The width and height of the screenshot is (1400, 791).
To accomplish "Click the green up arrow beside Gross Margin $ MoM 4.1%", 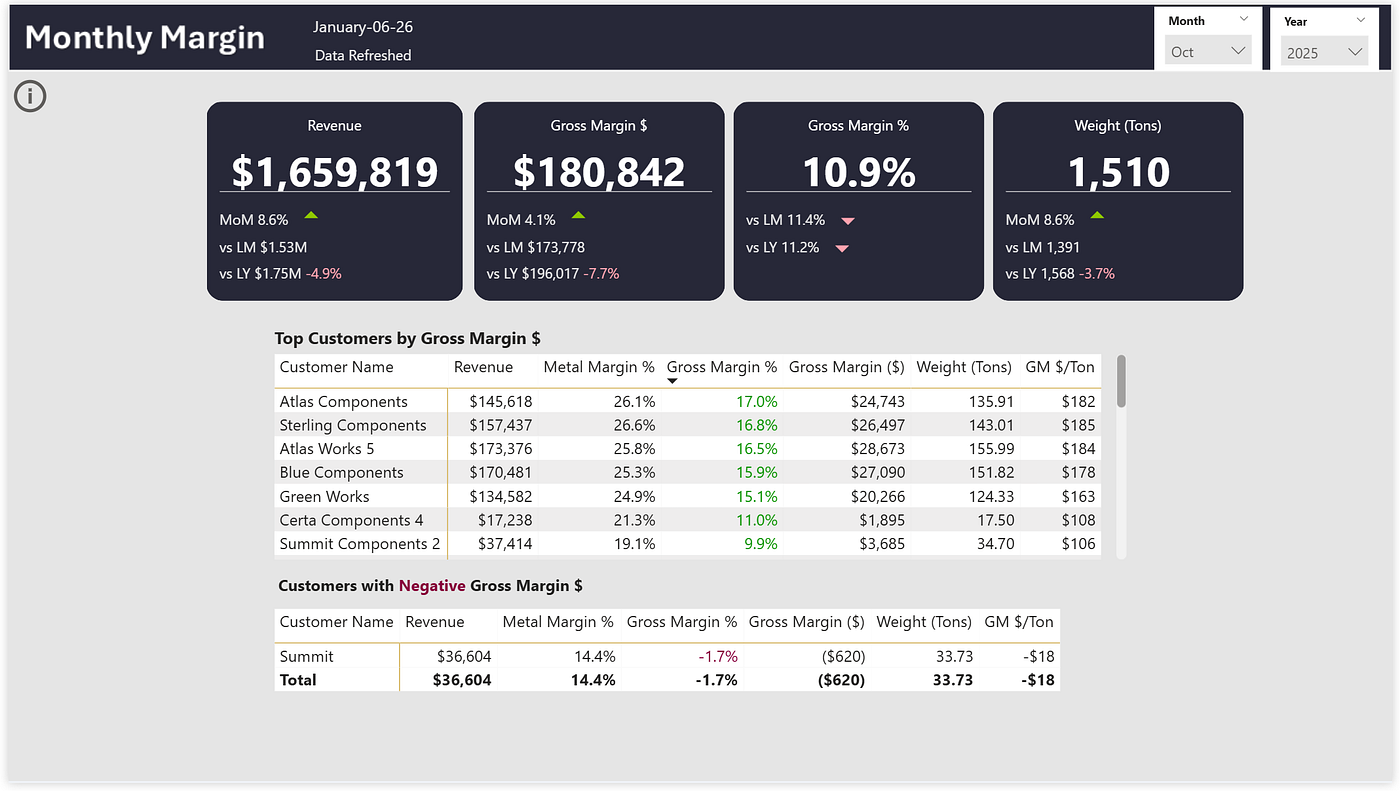I will click(578, 215).
